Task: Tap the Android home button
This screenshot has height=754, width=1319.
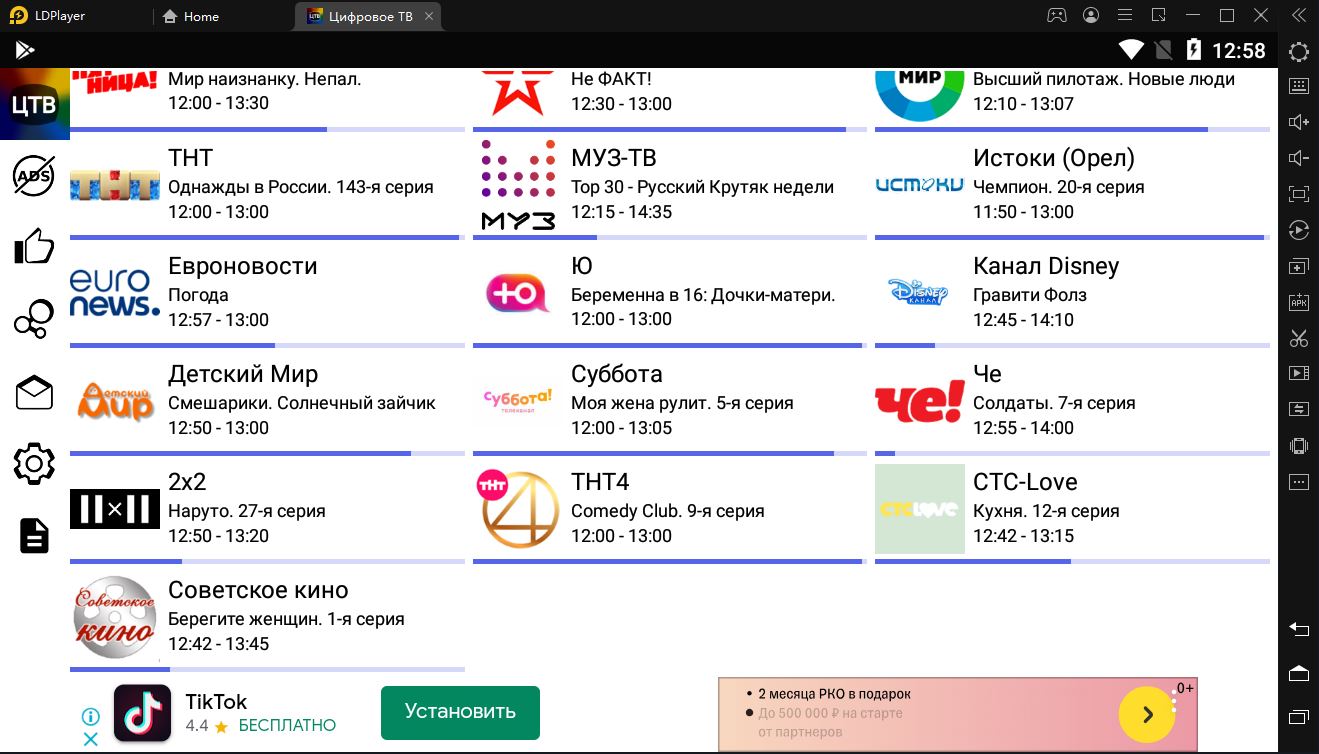Action: pyautogui.click(x=1299, y=672)
